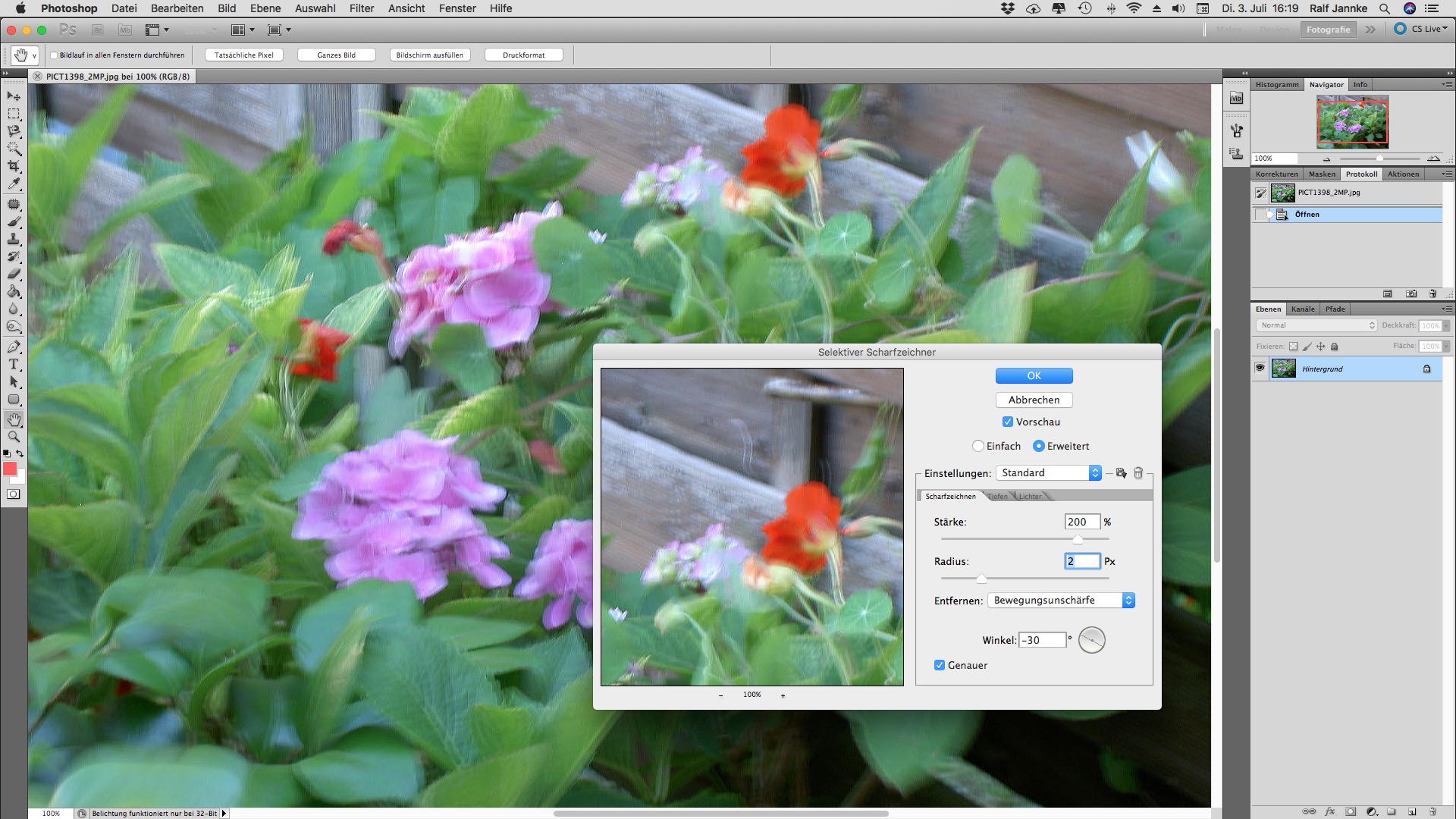The image size is (1456, 819).
Task: Create new snapshot camera icon
Action: 1411,293
